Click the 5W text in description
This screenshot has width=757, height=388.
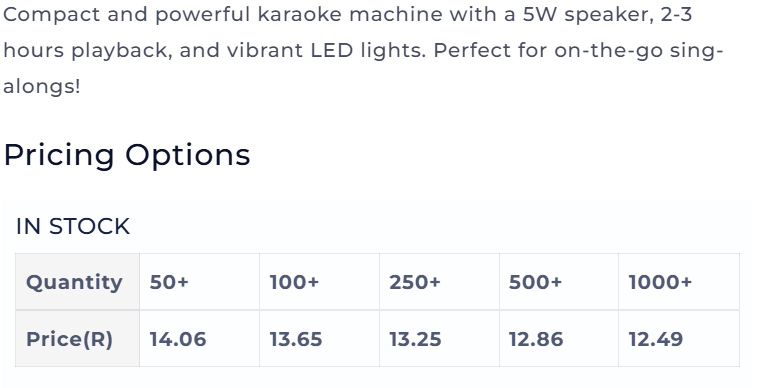coord(540,14)
